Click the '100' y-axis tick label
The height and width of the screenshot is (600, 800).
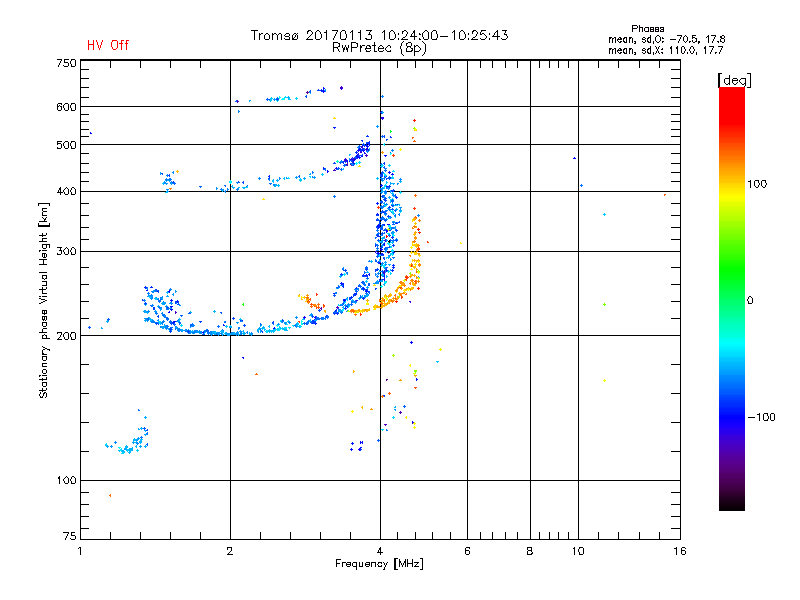(x=66, y=481)
